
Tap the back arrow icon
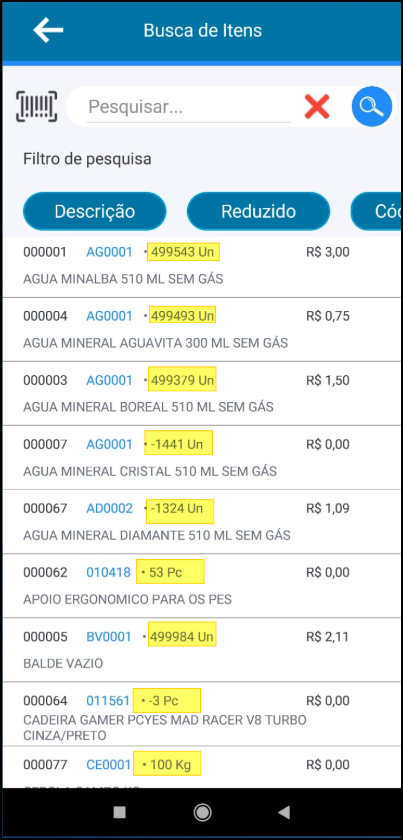(48, 30)
